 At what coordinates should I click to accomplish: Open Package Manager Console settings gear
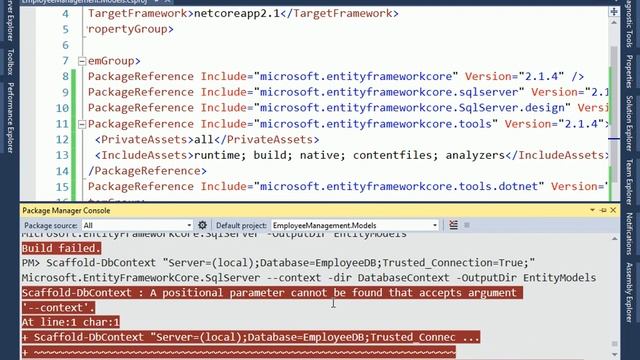click(x=202, y=225)
